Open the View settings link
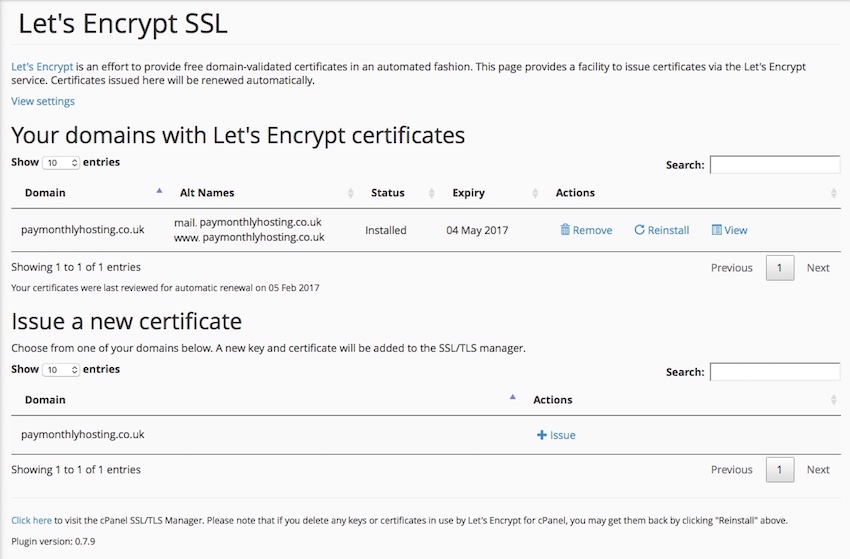This screenshot has height=559, width=850. [x=43, y=101]
